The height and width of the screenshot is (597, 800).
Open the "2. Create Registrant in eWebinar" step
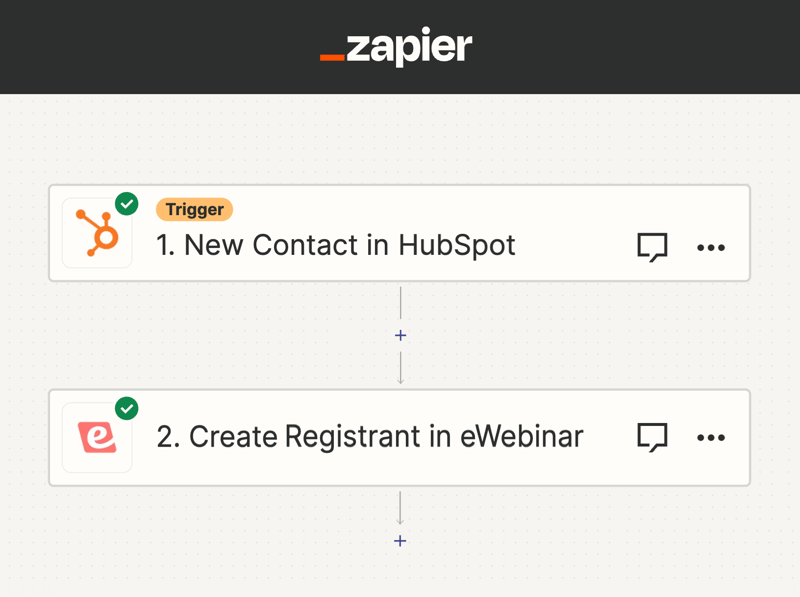pyautogui.click(x=370, y=437)
